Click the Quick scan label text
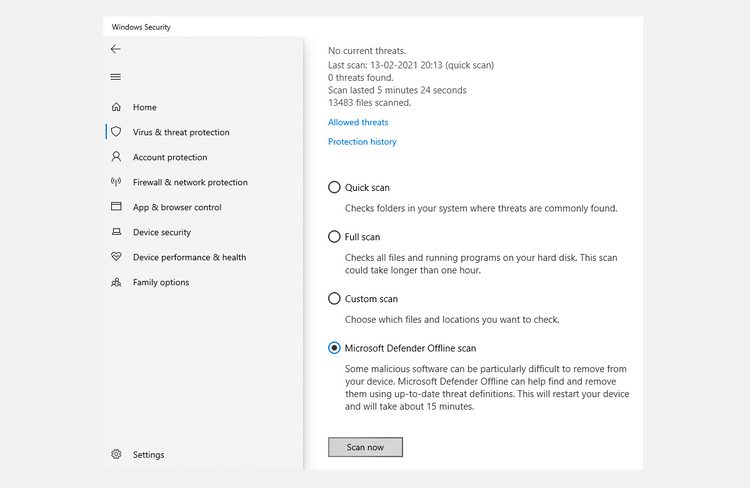750x488 pixels. [x=367, y=188]
